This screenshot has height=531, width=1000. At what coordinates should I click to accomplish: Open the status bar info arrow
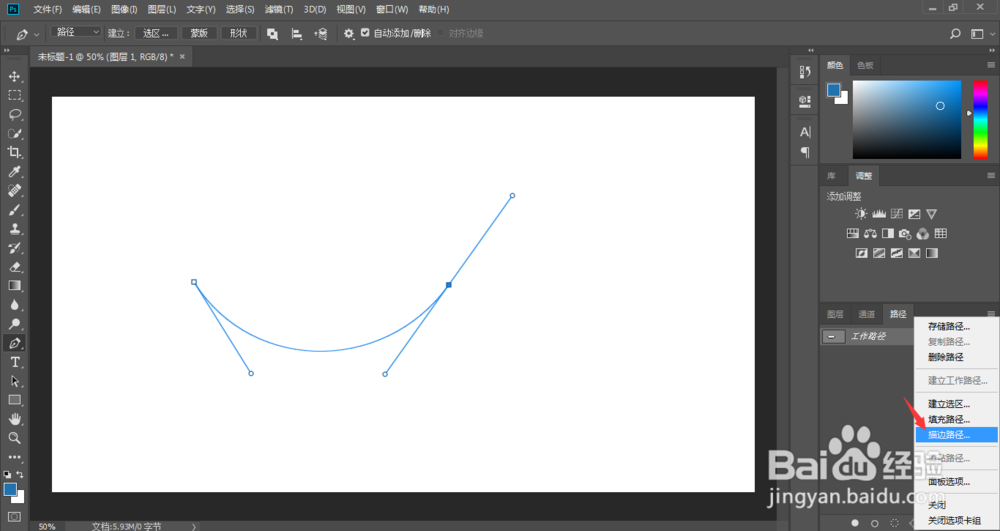tap(194, 527)
